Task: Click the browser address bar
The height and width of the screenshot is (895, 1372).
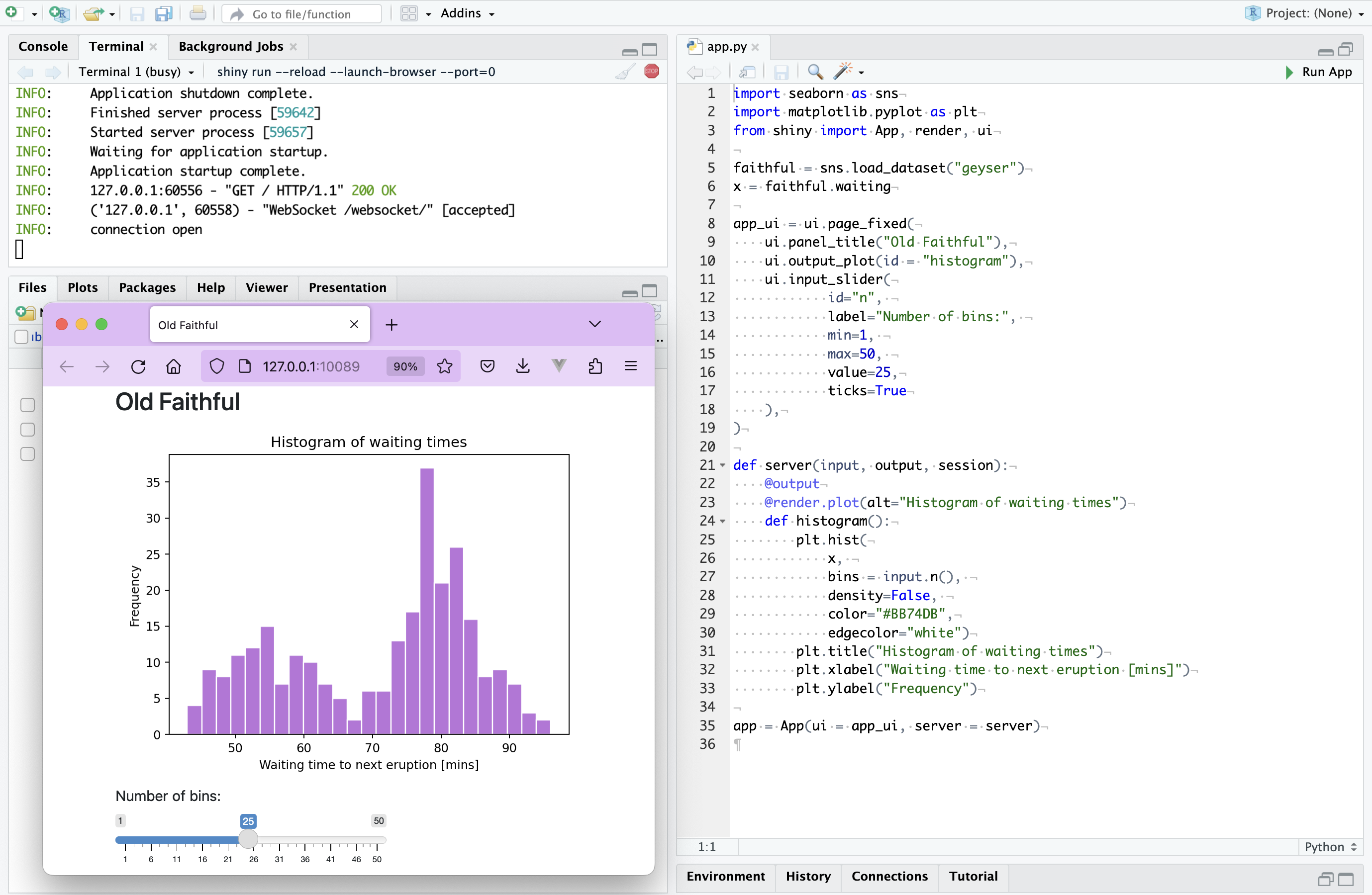Action: (311, 366)
